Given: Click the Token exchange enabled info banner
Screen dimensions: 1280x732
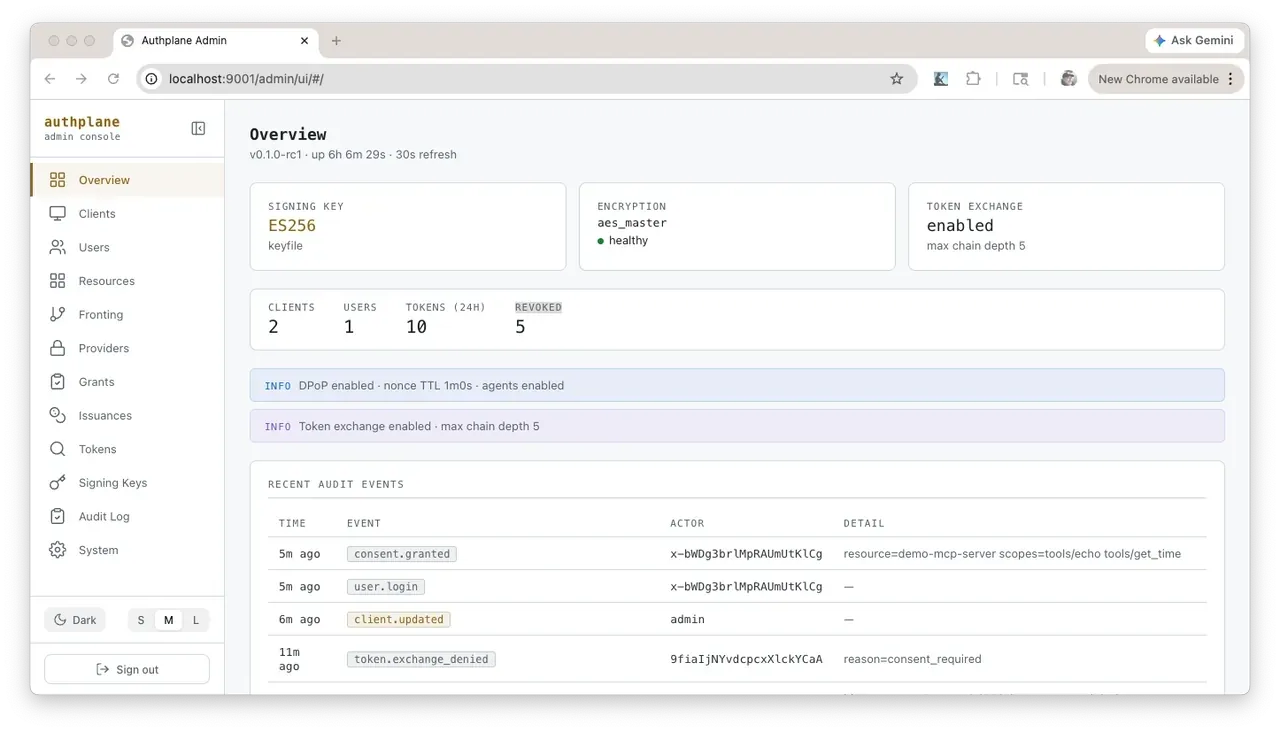Looking at the screenshot, I should pos(737,426).
